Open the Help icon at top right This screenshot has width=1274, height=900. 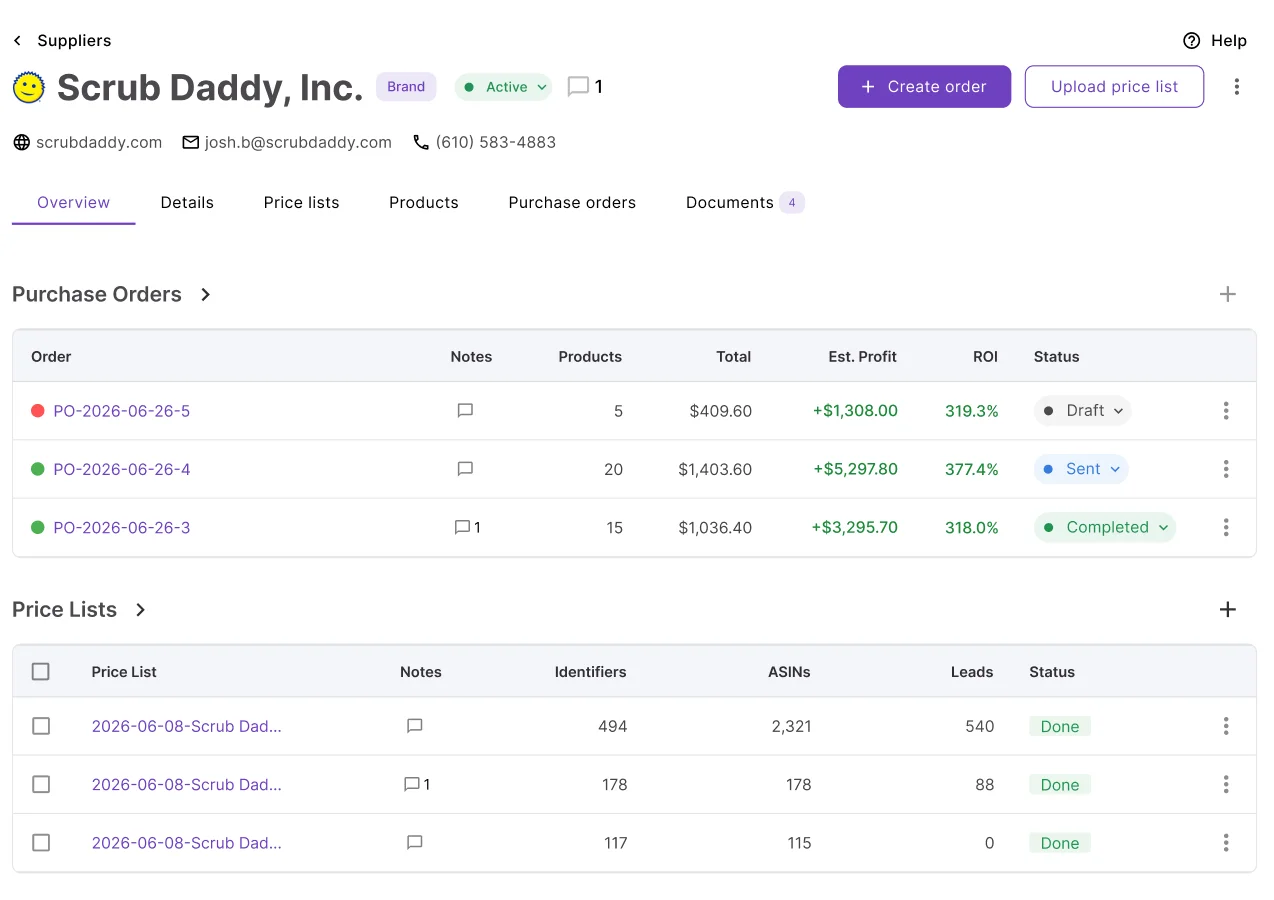pos(1191,41)
